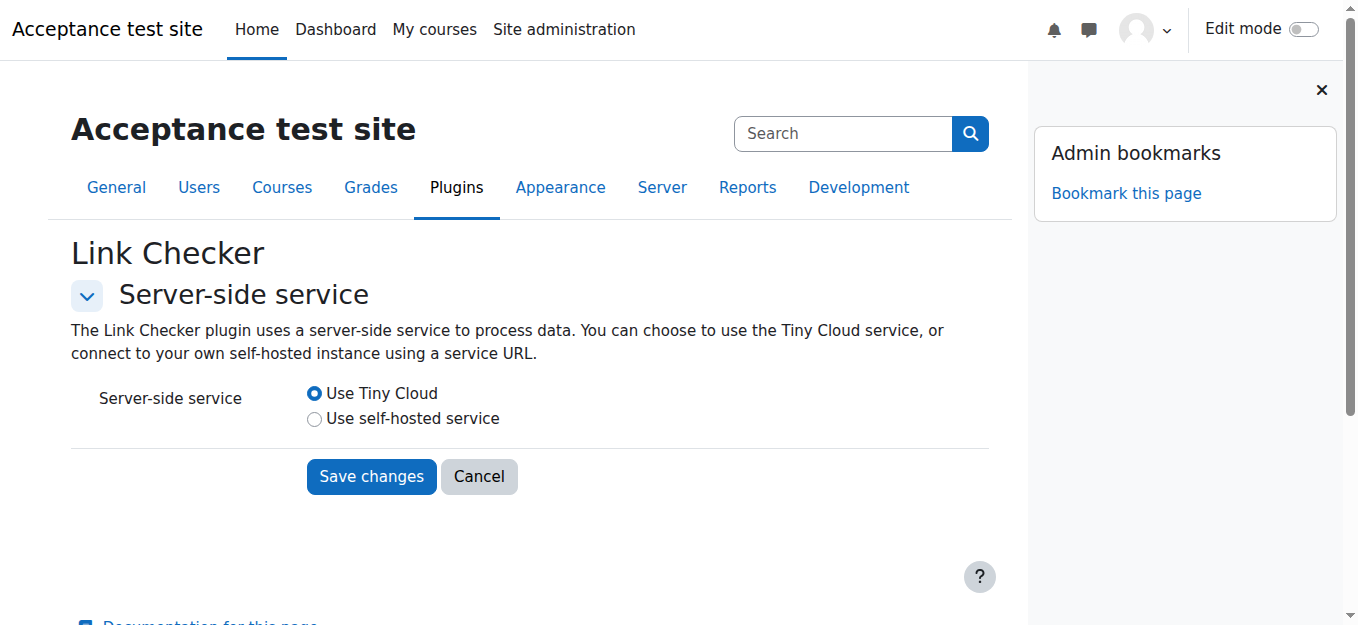Collapse the Server-side service section
This screenshot has height=625, width=1358.
[x=87, y=296]
